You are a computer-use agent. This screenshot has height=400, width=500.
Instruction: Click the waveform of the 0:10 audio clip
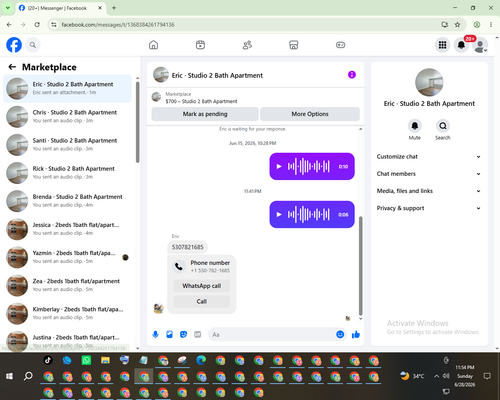(x=309, y=166)
